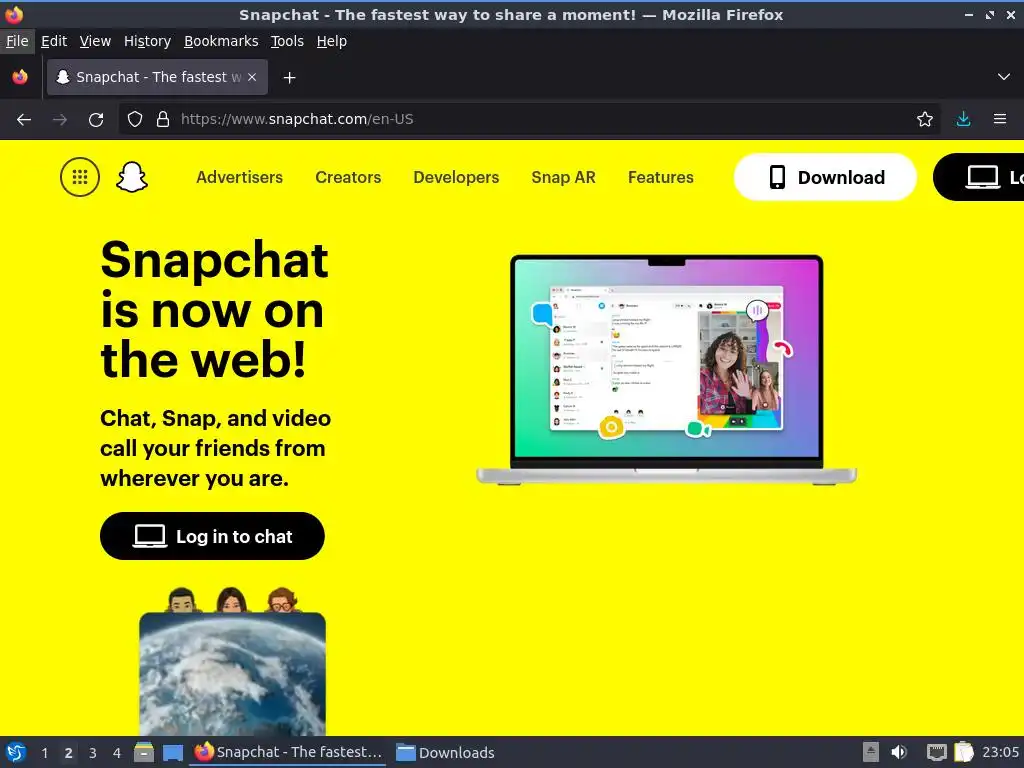1024x768 pixels.
Task: Click the Firefox titlebar logo icon
Action: (x=14, y=14)
